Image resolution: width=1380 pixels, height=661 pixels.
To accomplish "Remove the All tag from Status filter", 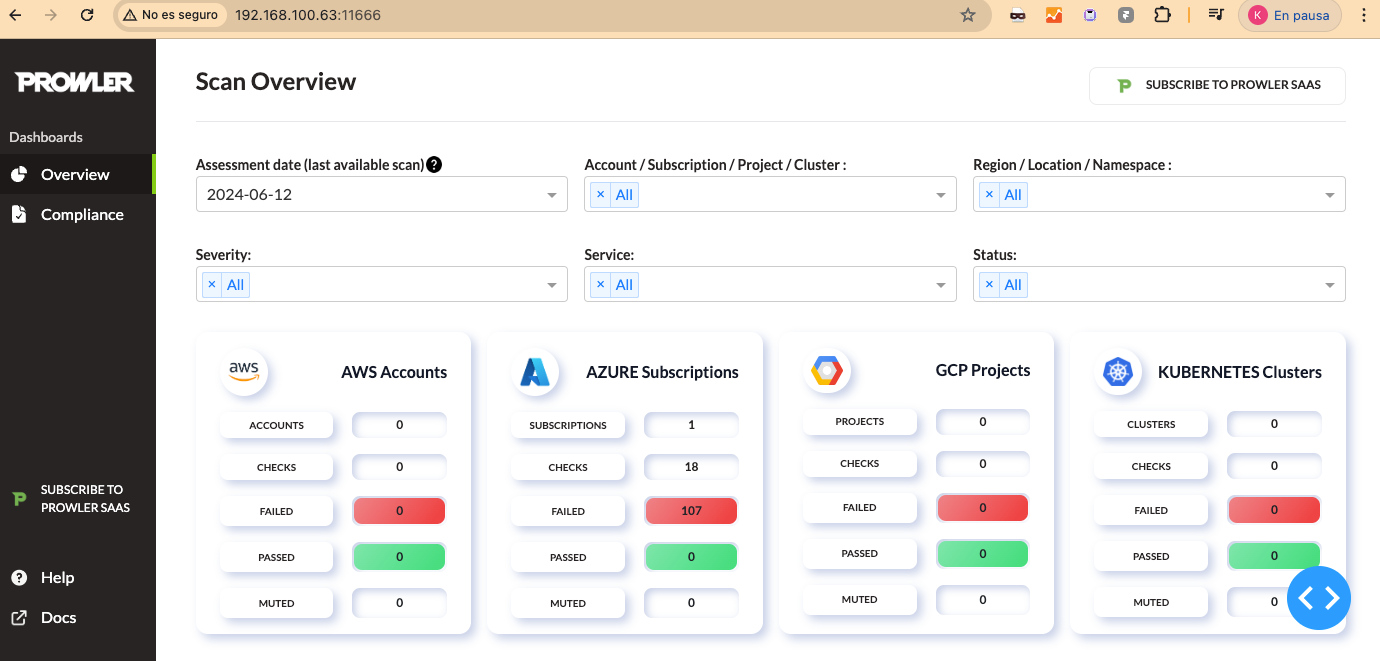I will (x=989, y=285).
